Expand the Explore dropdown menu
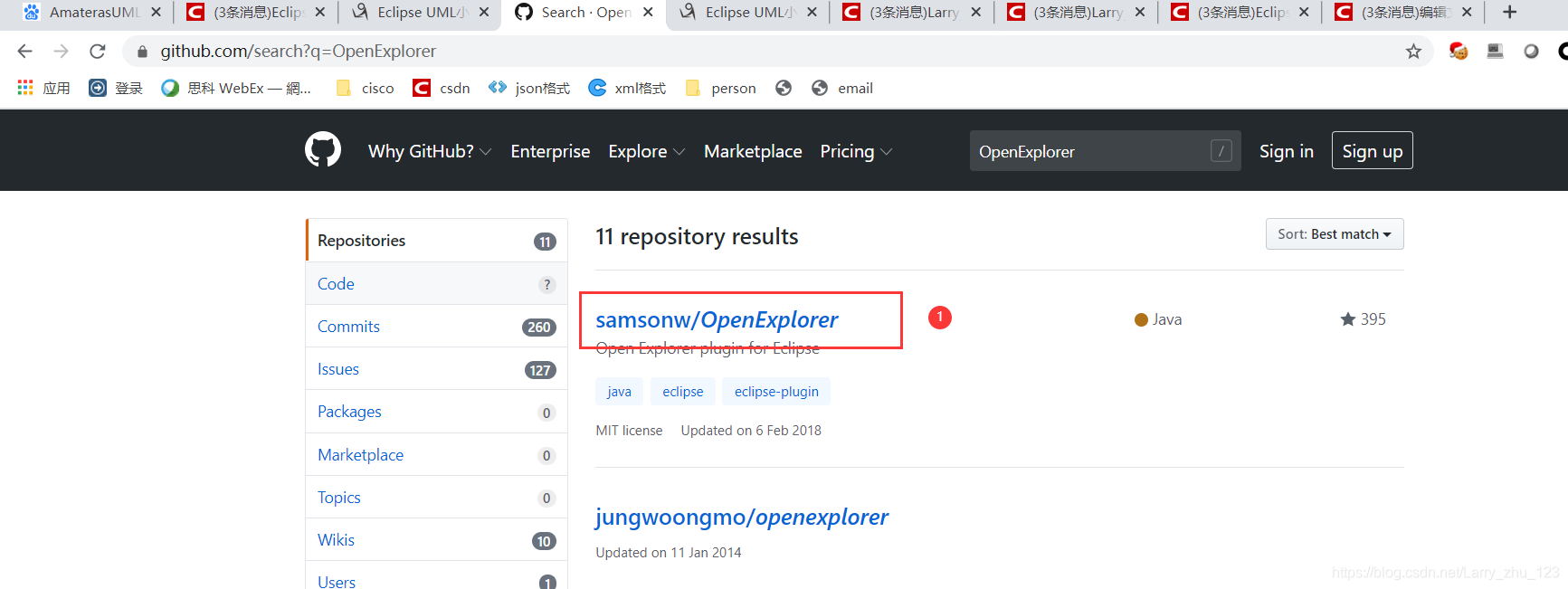Screen dimensions: 1568x589 [x=647, y=151]
